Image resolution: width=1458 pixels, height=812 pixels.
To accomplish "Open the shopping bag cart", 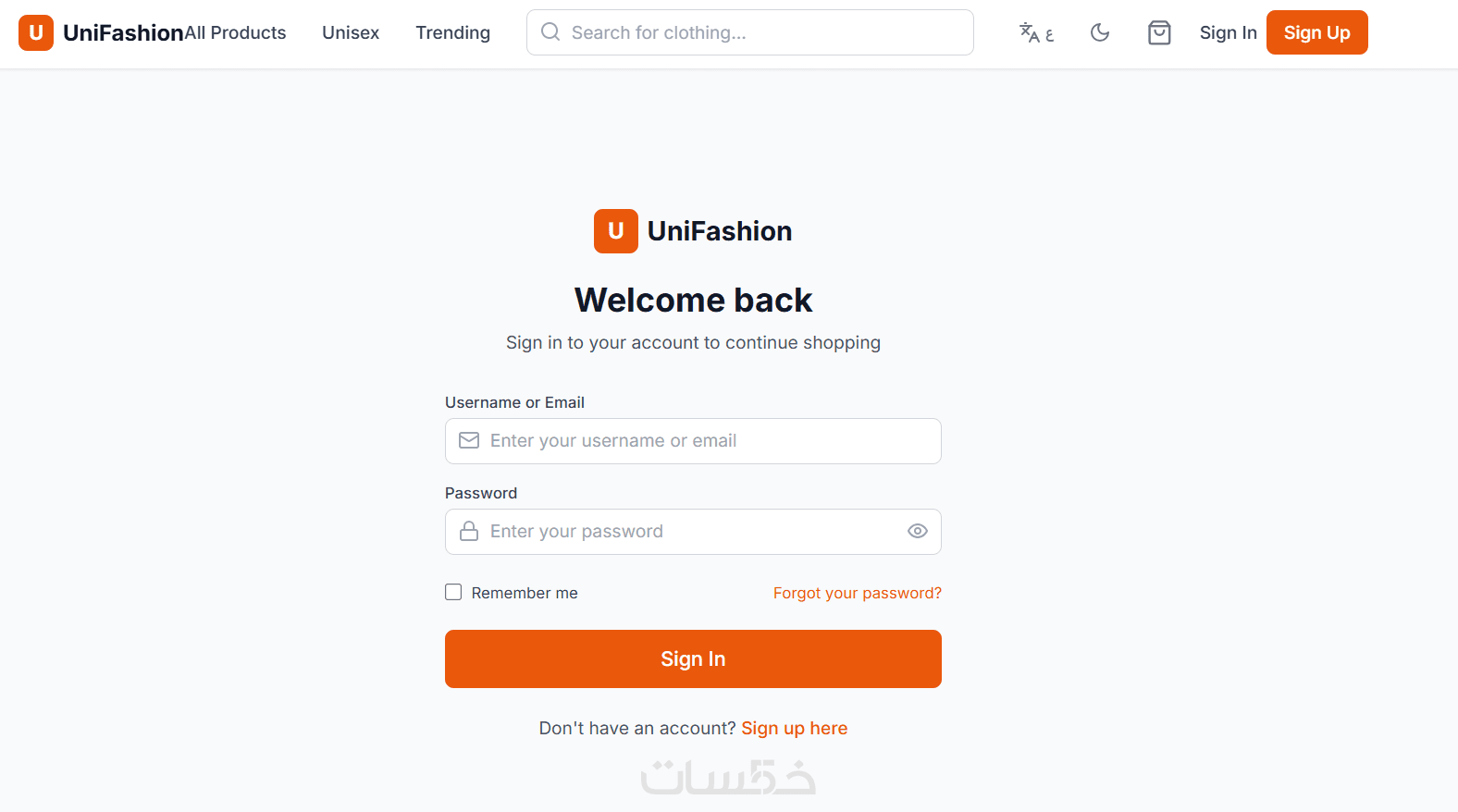I will click(x=1159, y=33).
